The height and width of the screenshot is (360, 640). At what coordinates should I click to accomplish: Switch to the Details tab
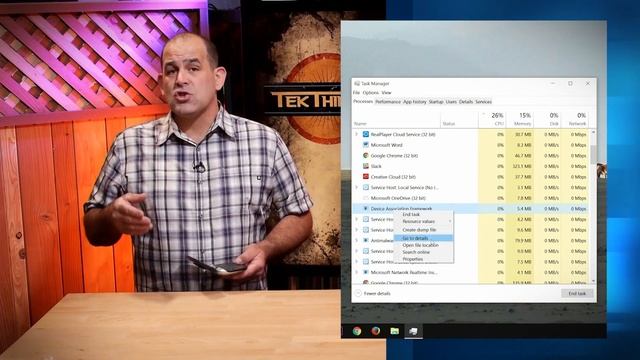466,102
